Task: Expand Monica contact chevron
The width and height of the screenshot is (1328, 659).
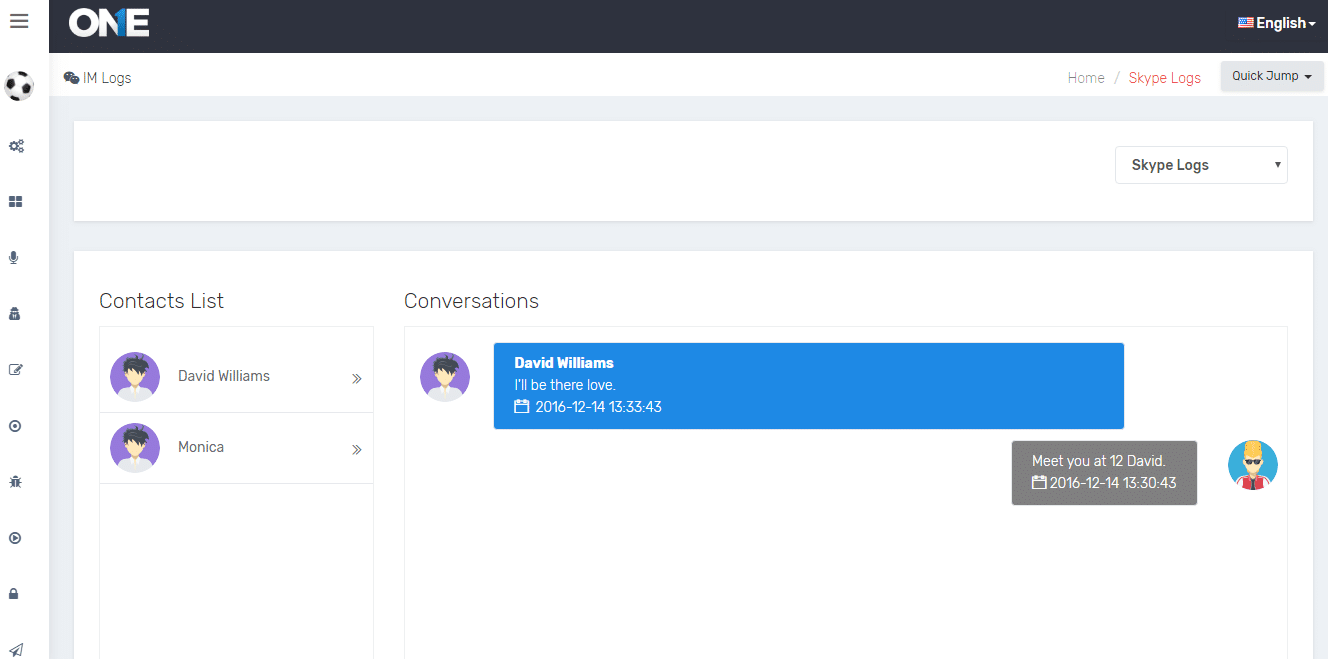Action: (356, 450)
